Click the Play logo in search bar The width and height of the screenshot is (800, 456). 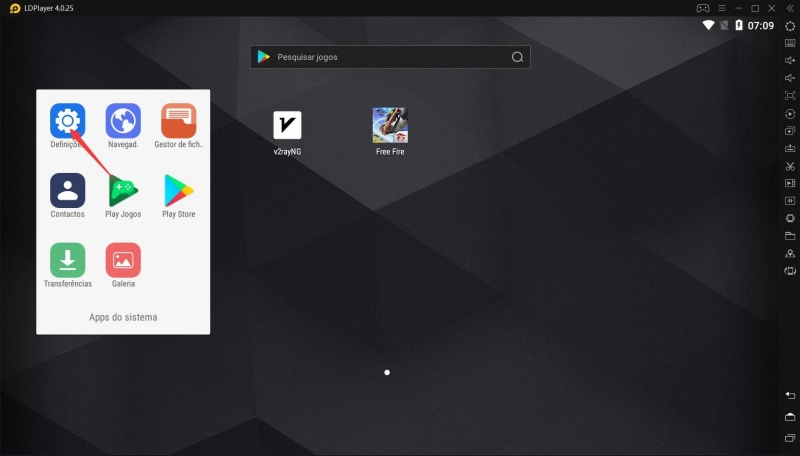click(x=263, y=57)
